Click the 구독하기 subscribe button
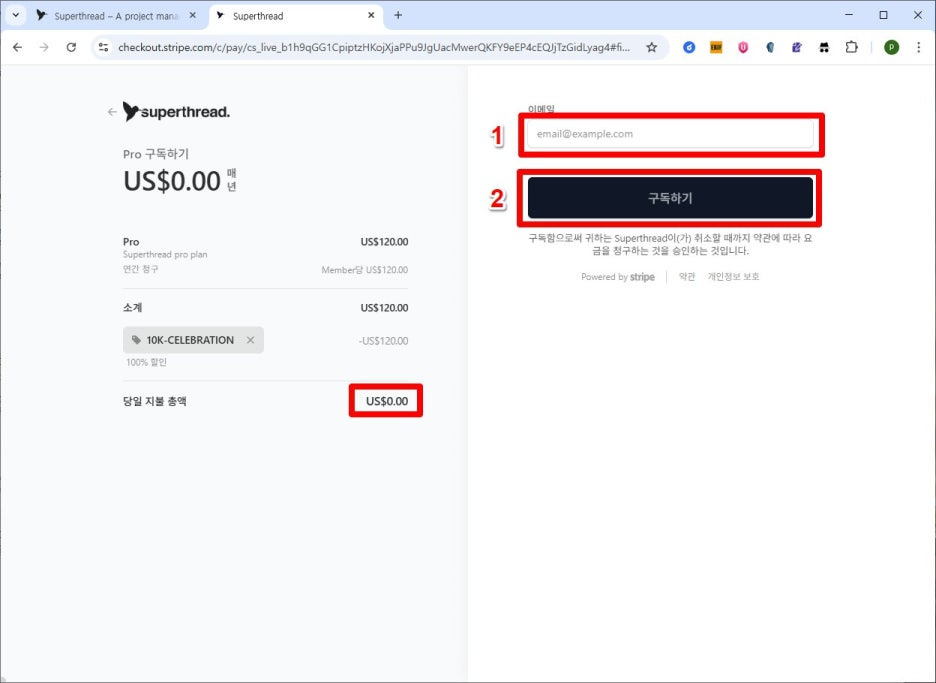936x683 pixels. click(x=670, y=198)
